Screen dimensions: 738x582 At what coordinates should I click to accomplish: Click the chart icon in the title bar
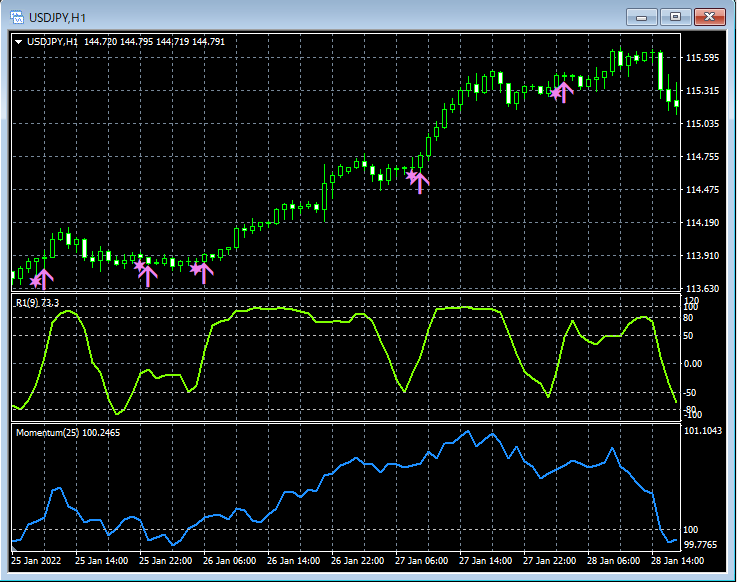(x=18, y=17)
